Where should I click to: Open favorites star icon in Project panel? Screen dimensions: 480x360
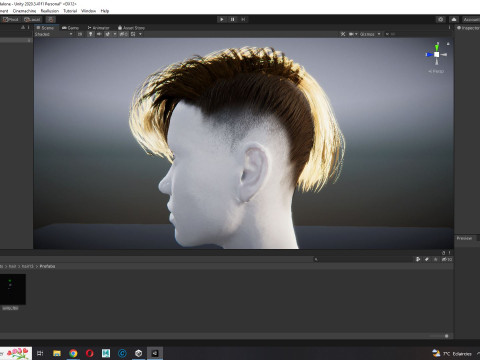[435, 259]
